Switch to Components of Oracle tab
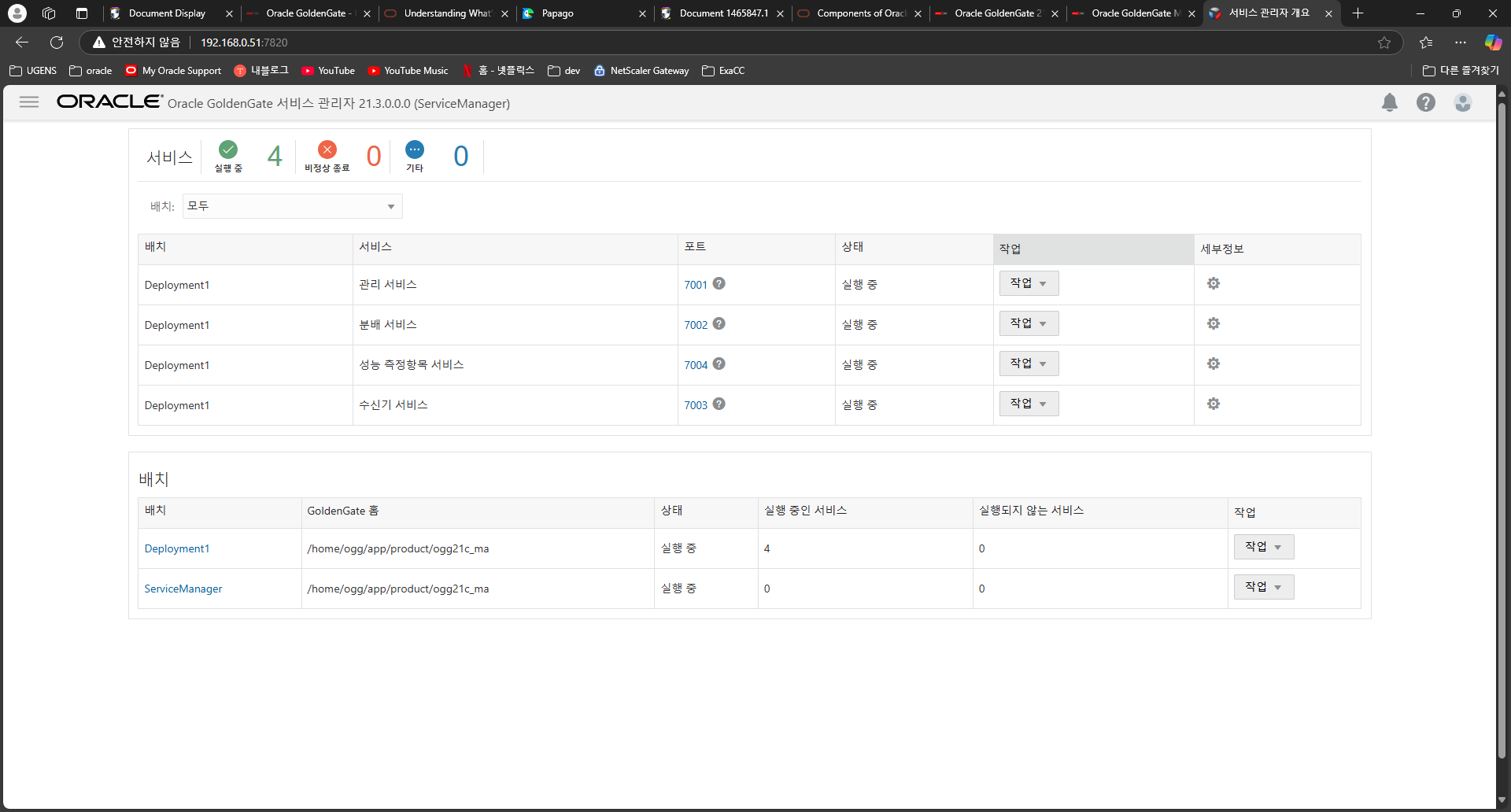This screenshot has width=1511, height=812. point(861,13)
